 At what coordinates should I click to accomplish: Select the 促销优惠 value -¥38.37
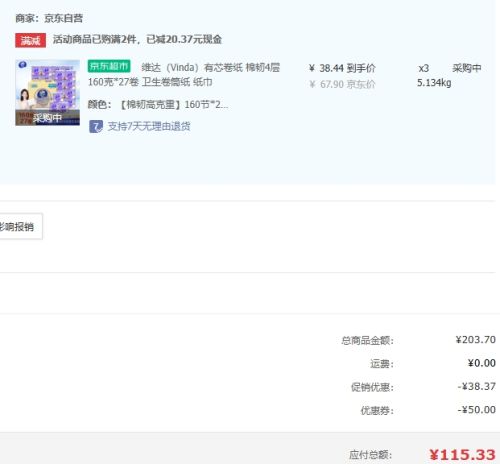pos(477,386)
